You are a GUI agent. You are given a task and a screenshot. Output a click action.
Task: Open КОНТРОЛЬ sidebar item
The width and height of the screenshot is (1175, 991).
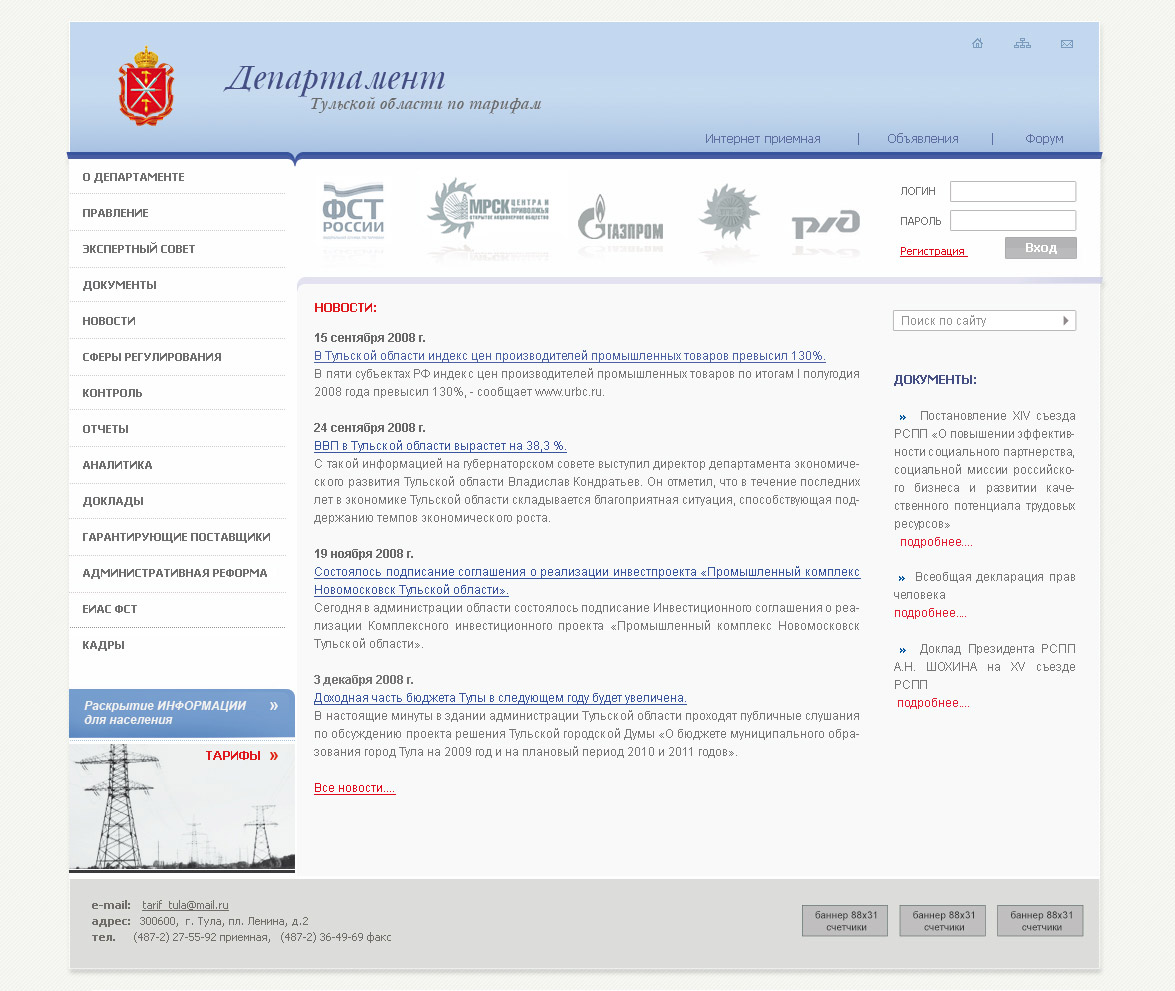(112, 393)
